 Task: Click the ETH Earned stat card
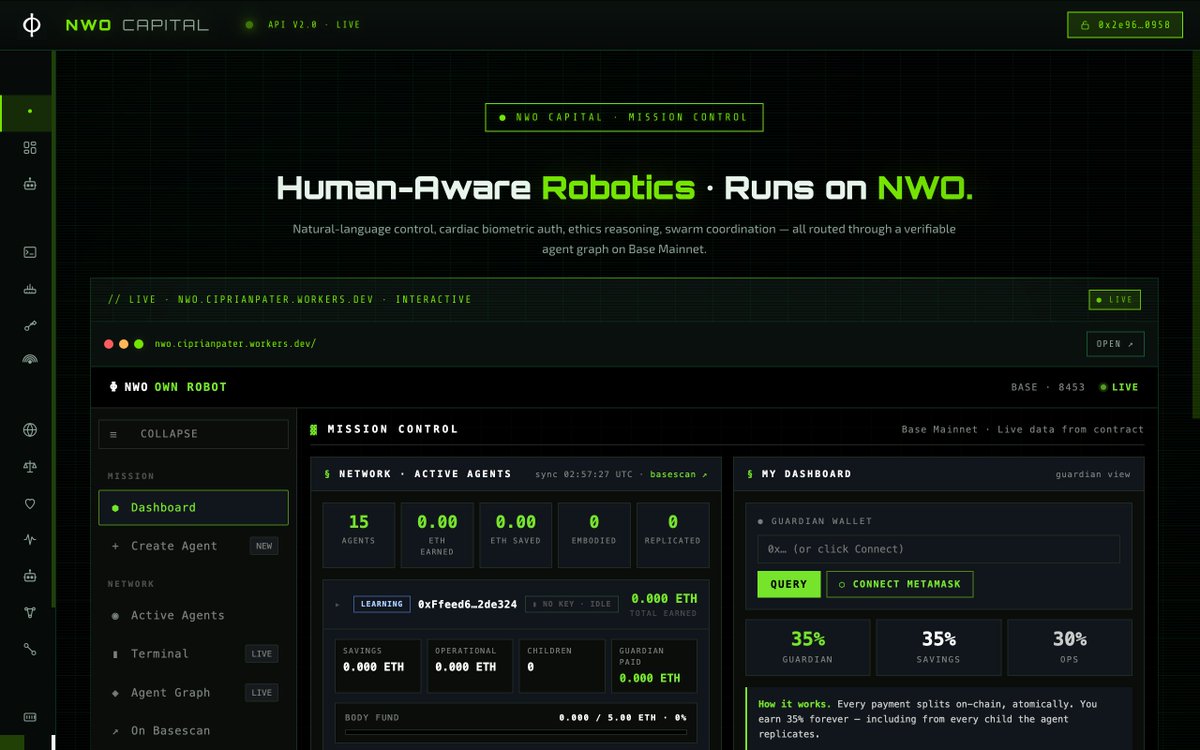pyautogui.click(x=437, y=535)
